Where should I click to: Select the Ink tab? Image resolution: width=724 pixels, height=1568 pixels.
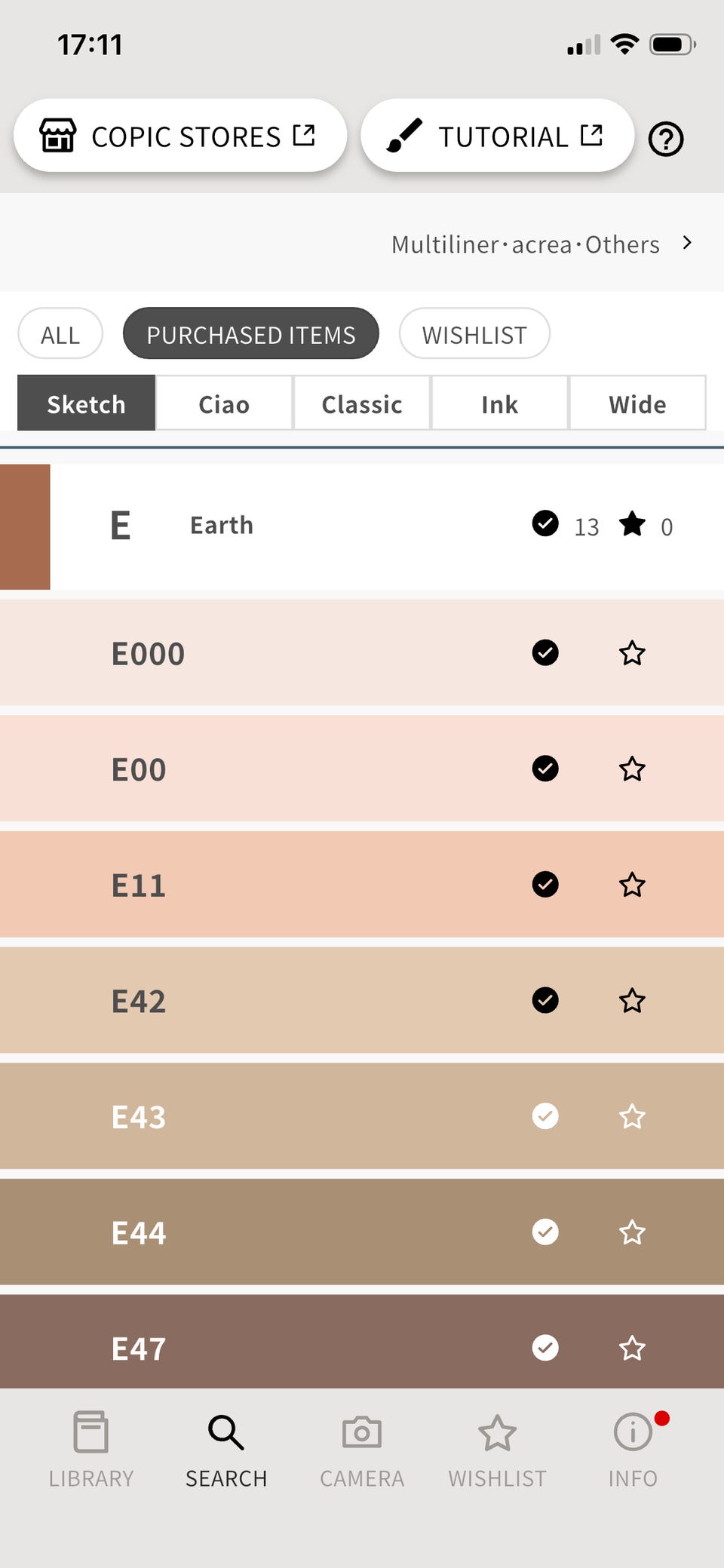(499, 404)
